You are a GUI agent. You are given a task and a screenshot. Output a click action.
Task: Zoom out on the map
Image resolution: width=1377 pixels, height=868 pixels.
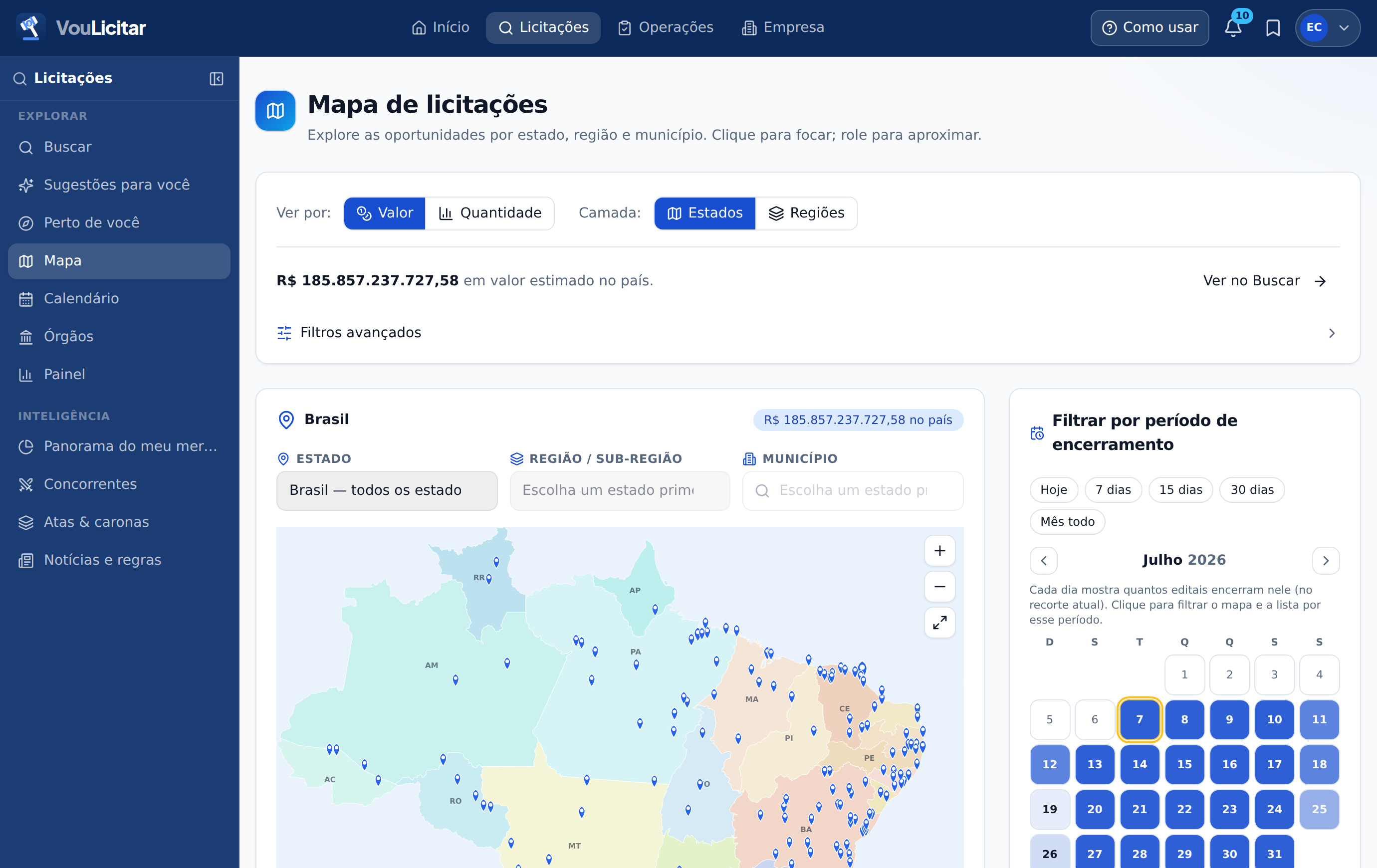tap(939, 587)
